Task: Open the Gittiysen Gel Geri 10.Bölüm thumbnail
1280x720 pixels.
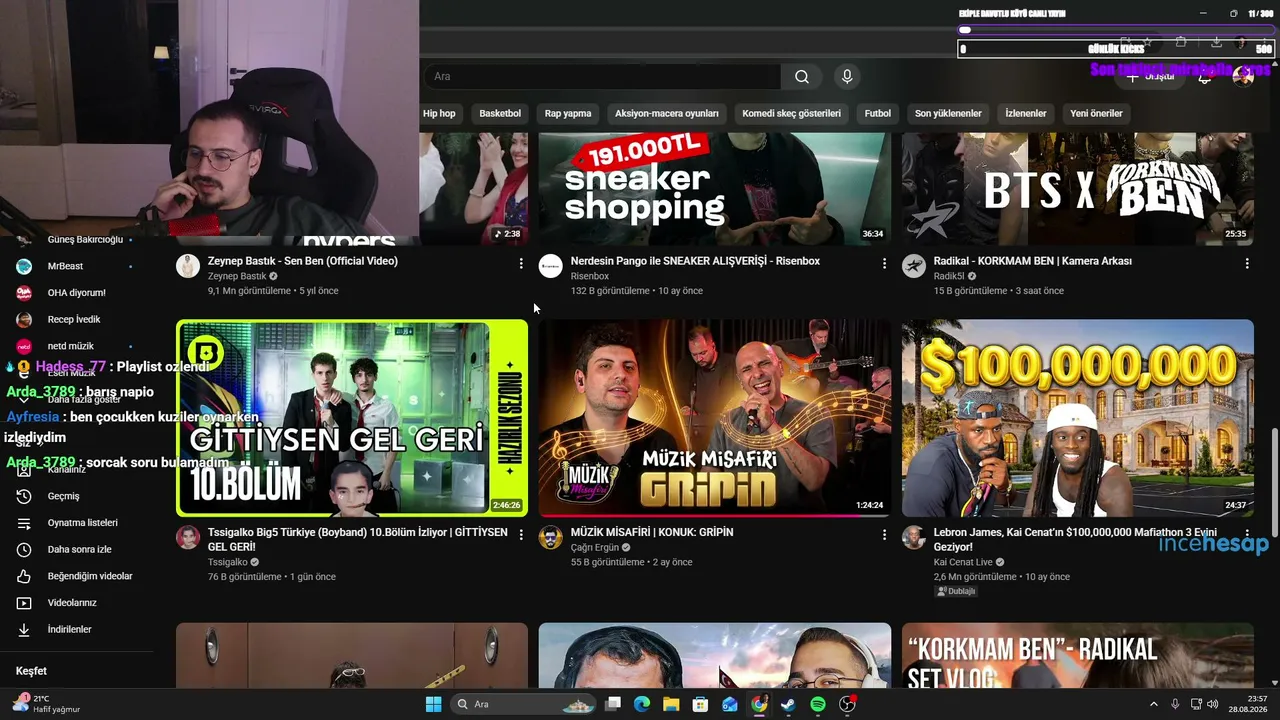Action: 352,418
